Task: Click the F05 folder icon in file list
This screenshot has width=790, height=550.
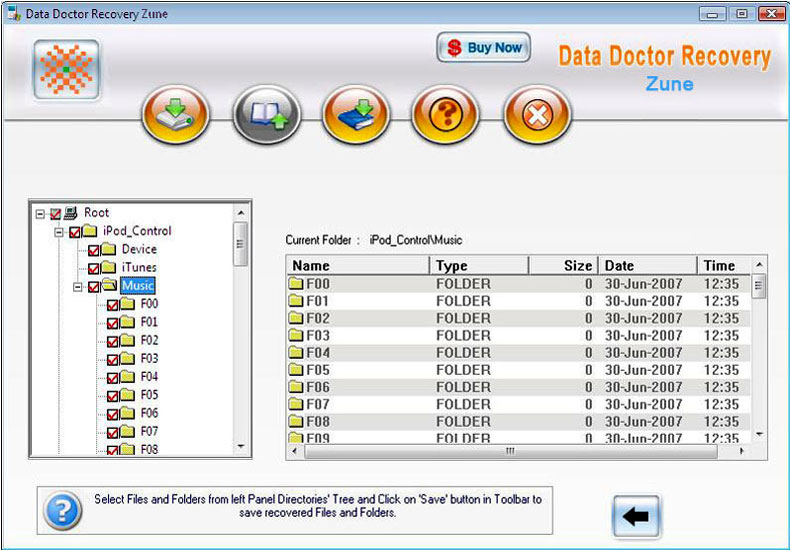Action: (x=296, y=370)
